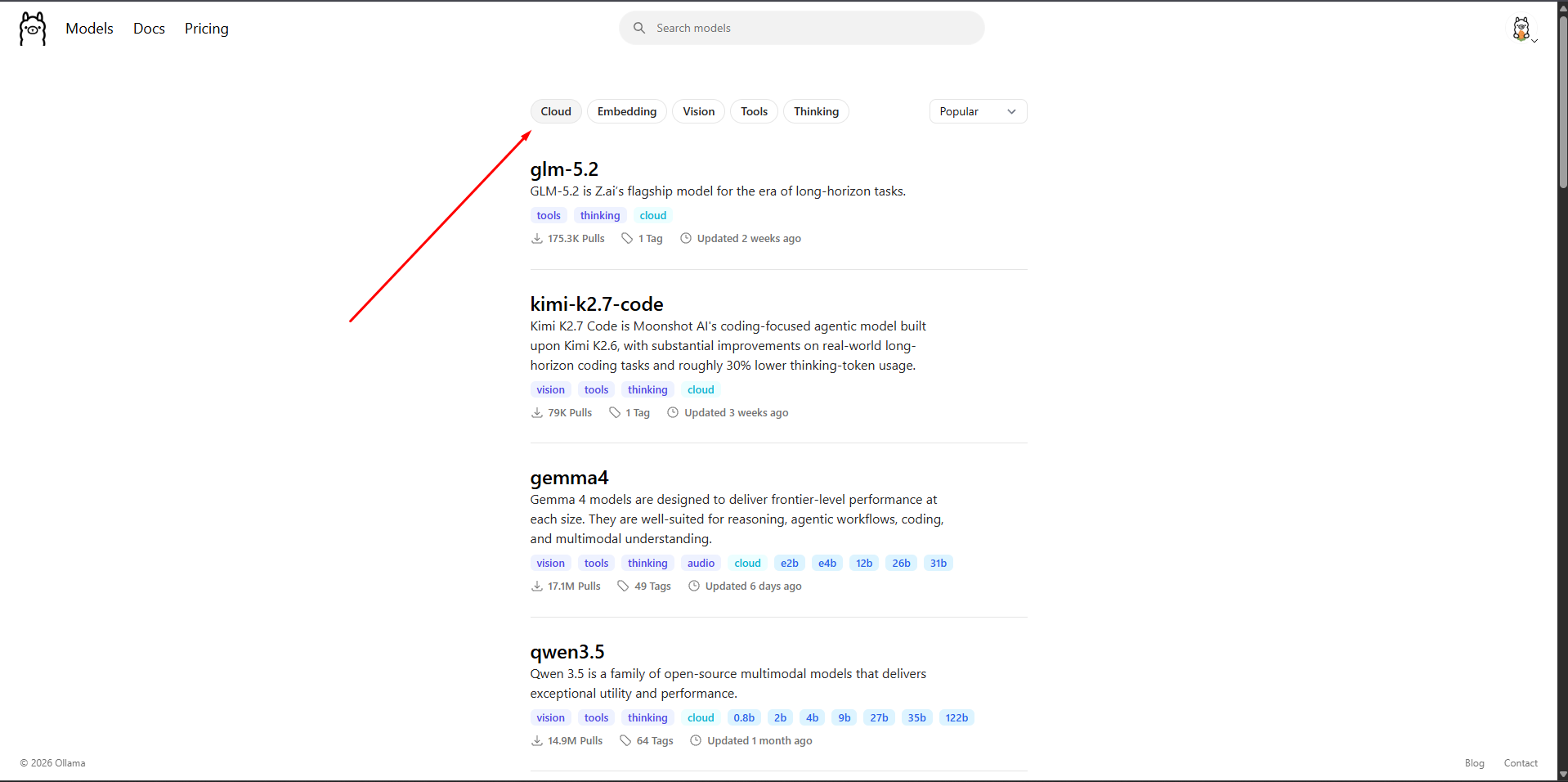Image resolution: width=1568 pixels, height=782 pixels.
Task: Click the qwen3.5 '4b' size badge
Action: tap(812, 718)
